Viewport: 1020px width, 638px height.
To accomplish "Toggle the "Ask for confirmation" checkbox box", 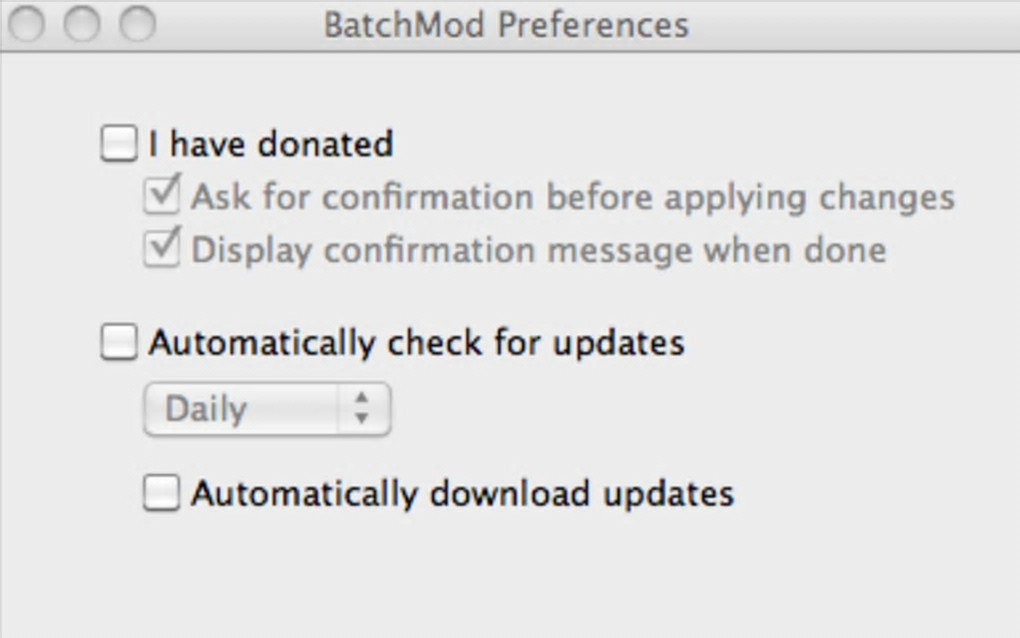I will coord(161,195).
